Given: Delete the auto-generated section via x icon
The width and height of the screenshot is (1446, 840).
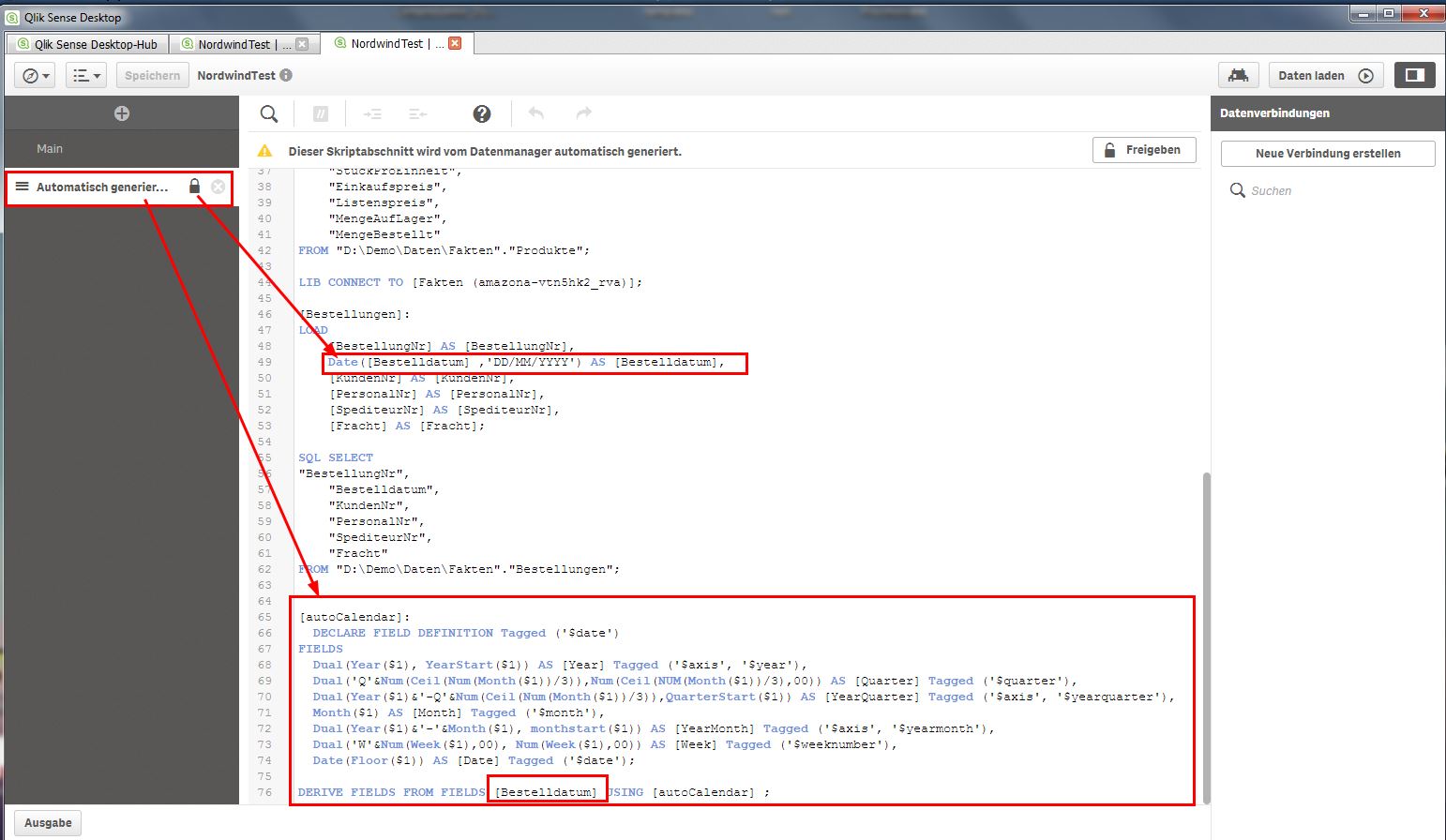Looking at the screenshot, I should 218,187.
